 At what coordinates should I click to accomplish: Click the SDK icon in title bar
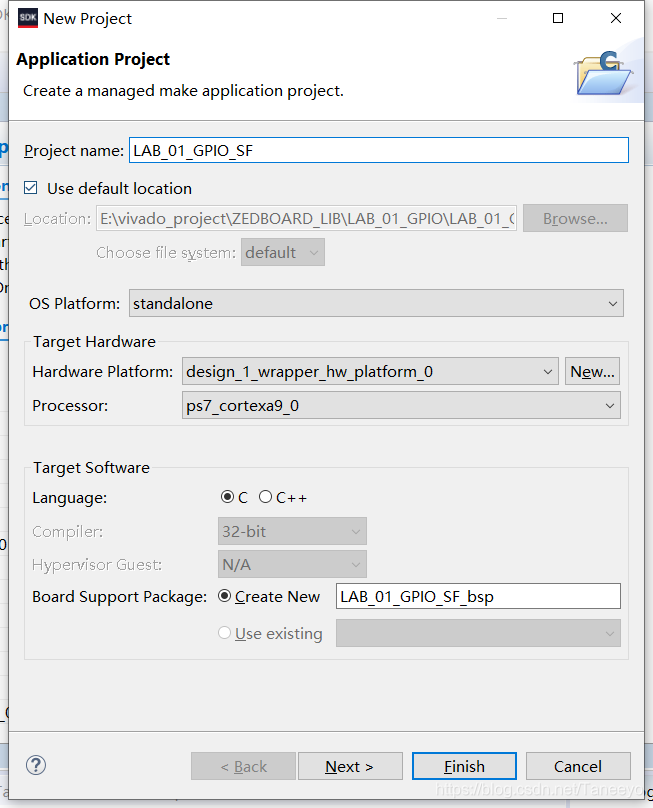[27, 18]
